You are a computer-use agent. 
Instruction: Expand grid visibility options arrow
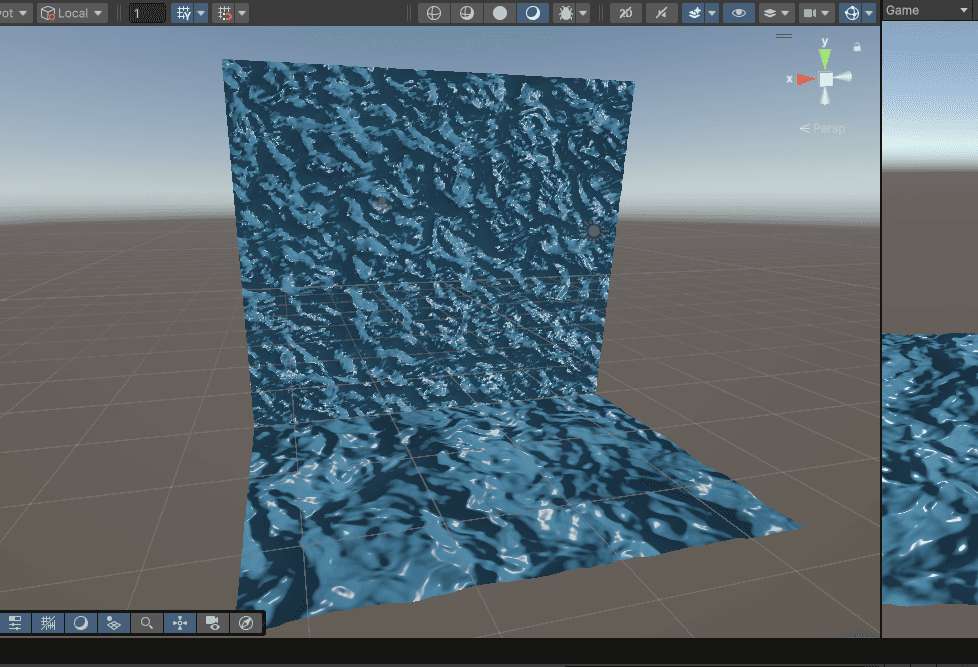pos(201,13)
